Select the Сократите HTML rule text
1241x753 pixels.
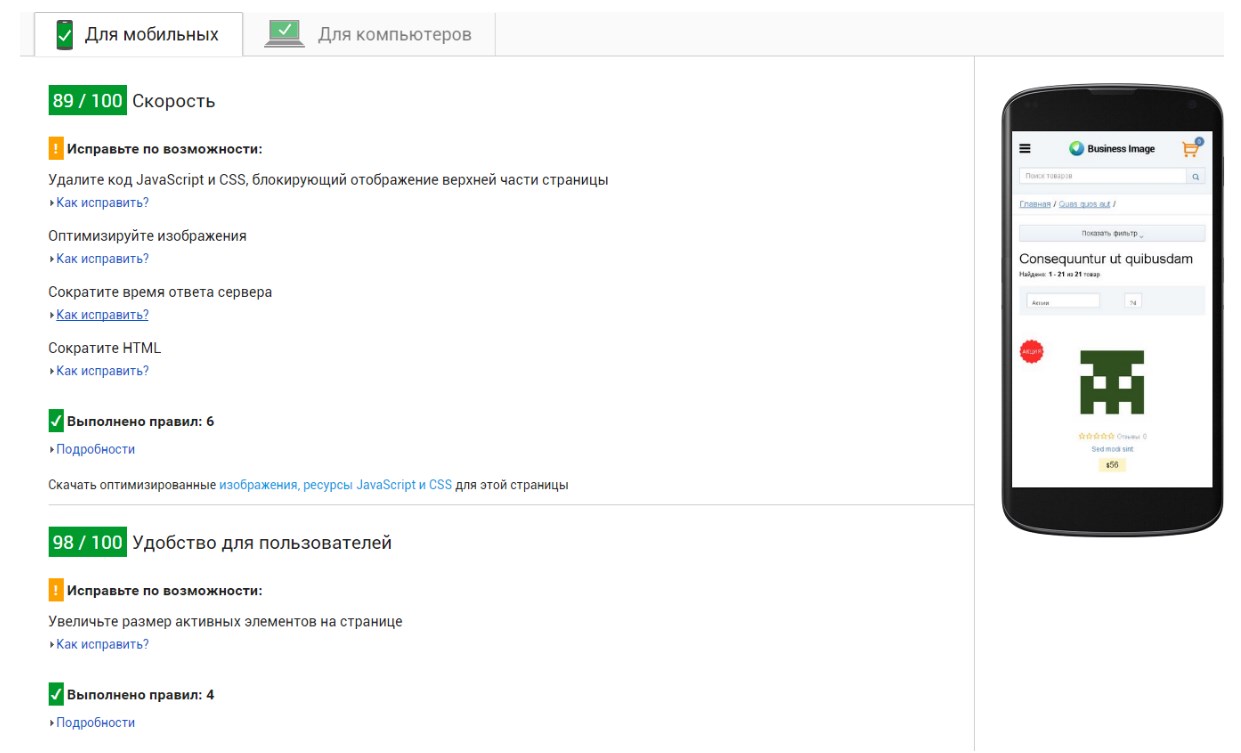tap(104, 348)
